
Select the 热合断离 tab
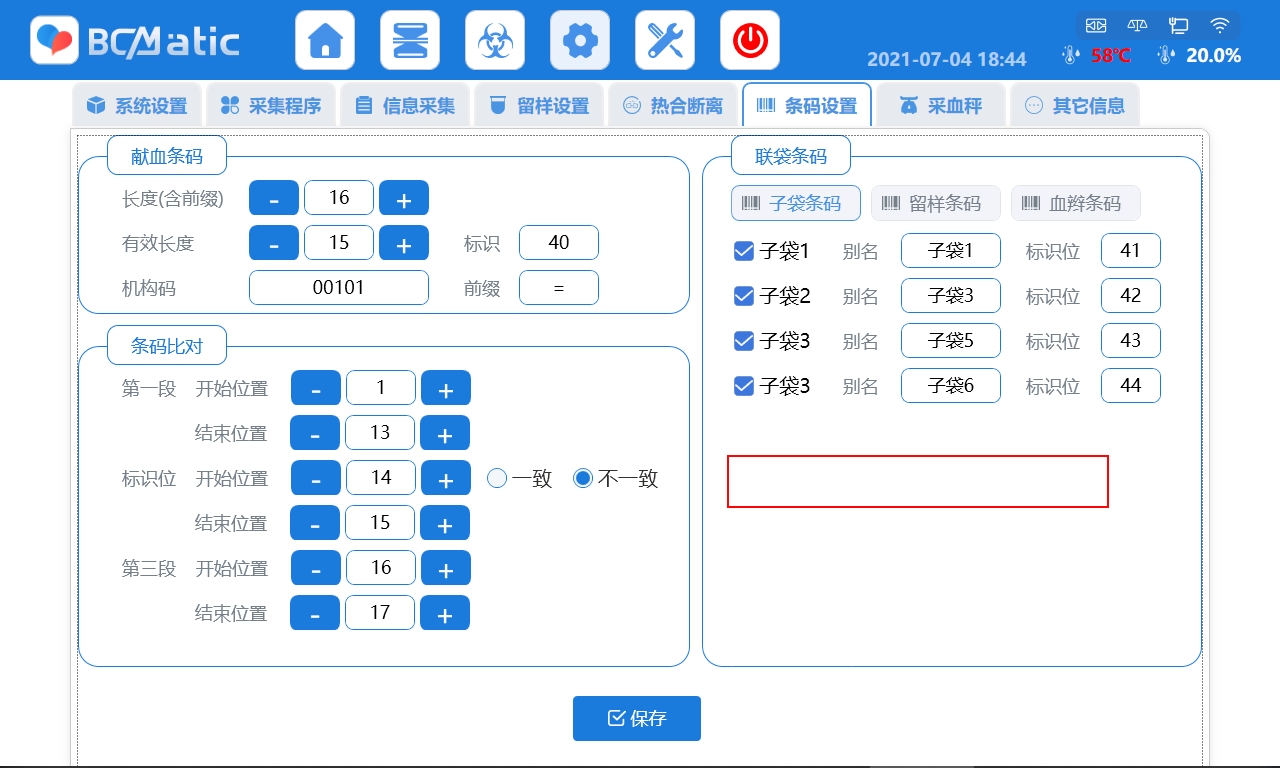[673, 105]
